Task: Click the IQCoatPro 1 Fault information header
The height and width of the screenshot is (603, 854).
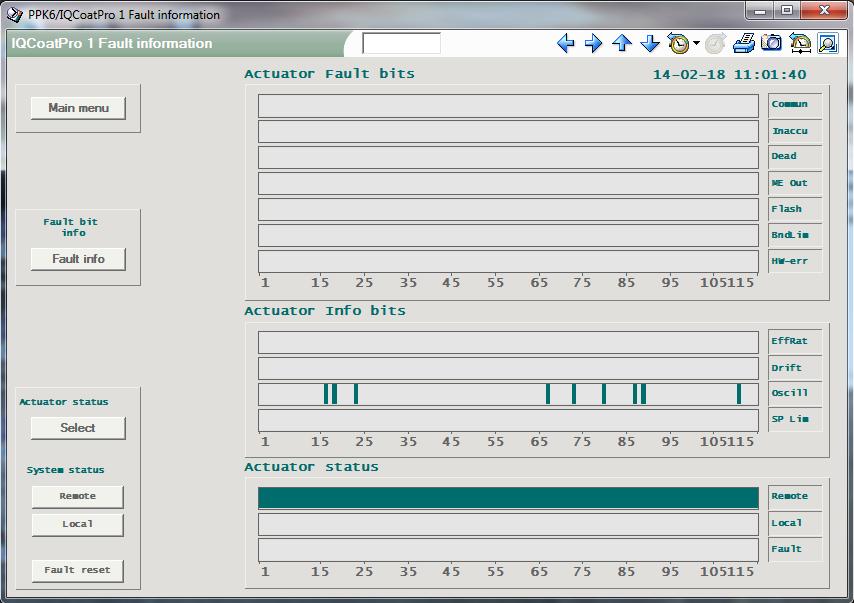Action: [x=112, y=43]
